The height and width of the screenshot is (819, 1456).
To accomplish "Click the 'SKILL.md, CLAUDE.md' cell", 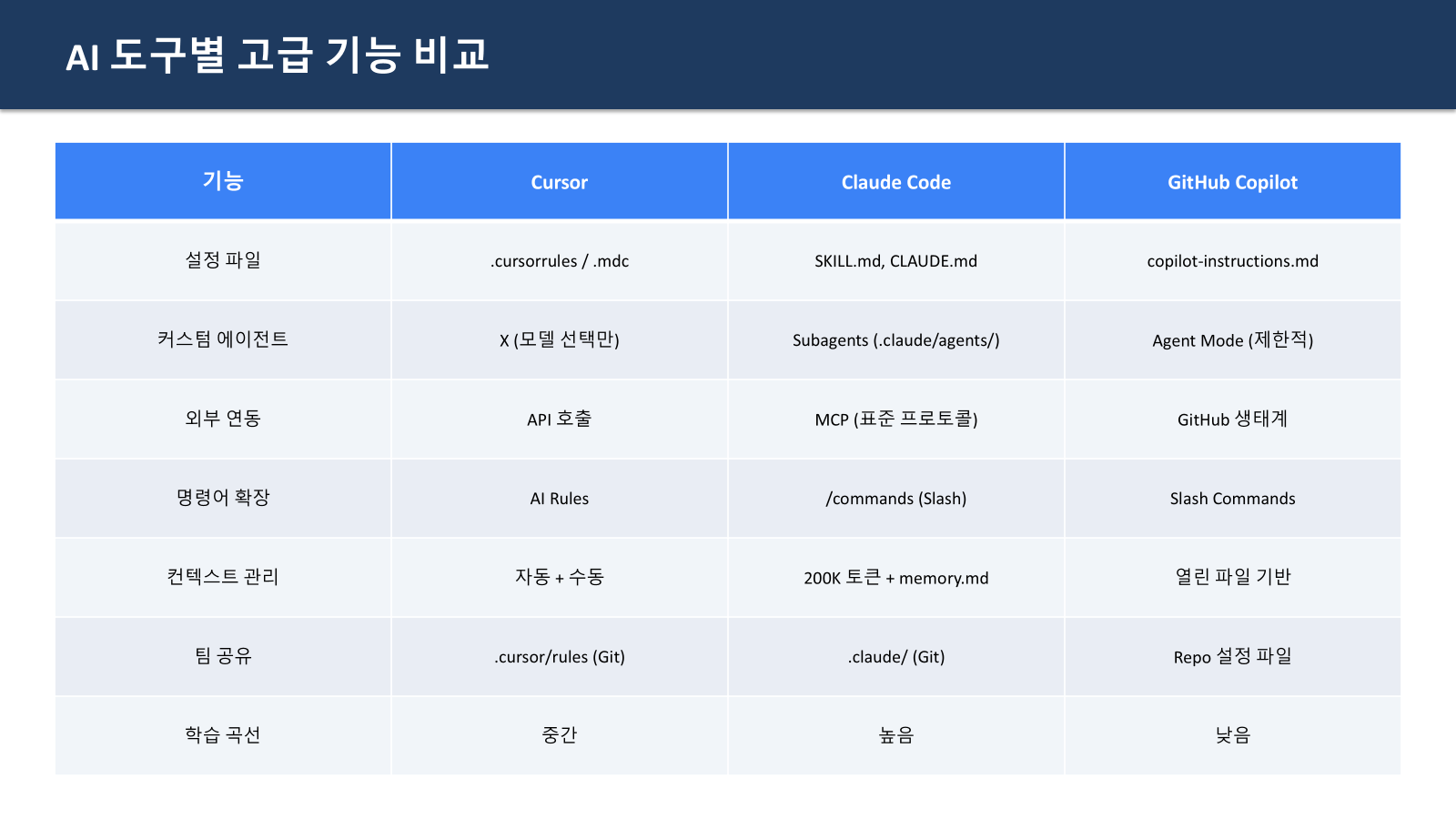I will [x=896, y=260].
